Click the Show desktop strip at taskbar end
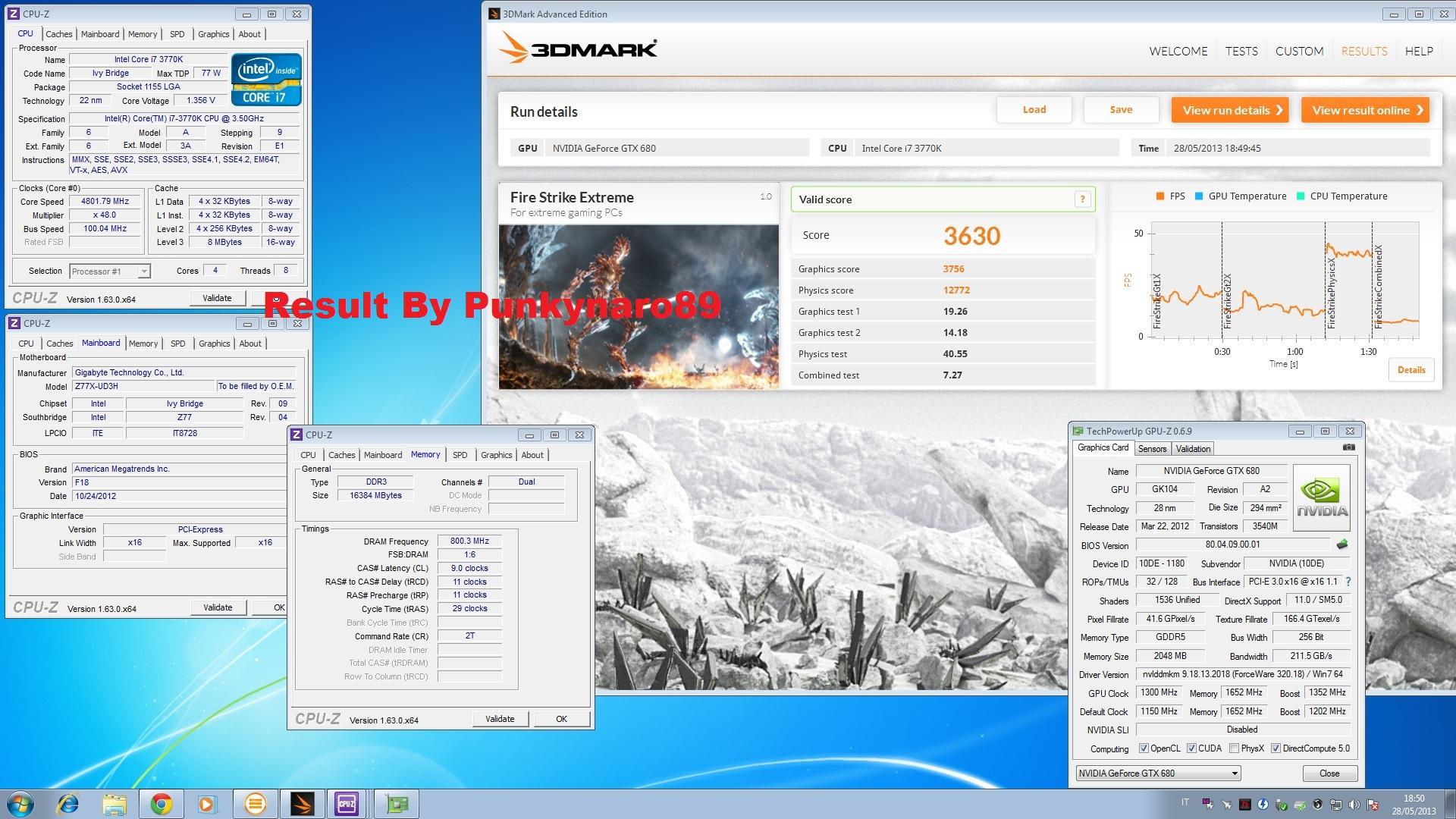This screenshot has height=819, width=1456. tap(1450, 804)
